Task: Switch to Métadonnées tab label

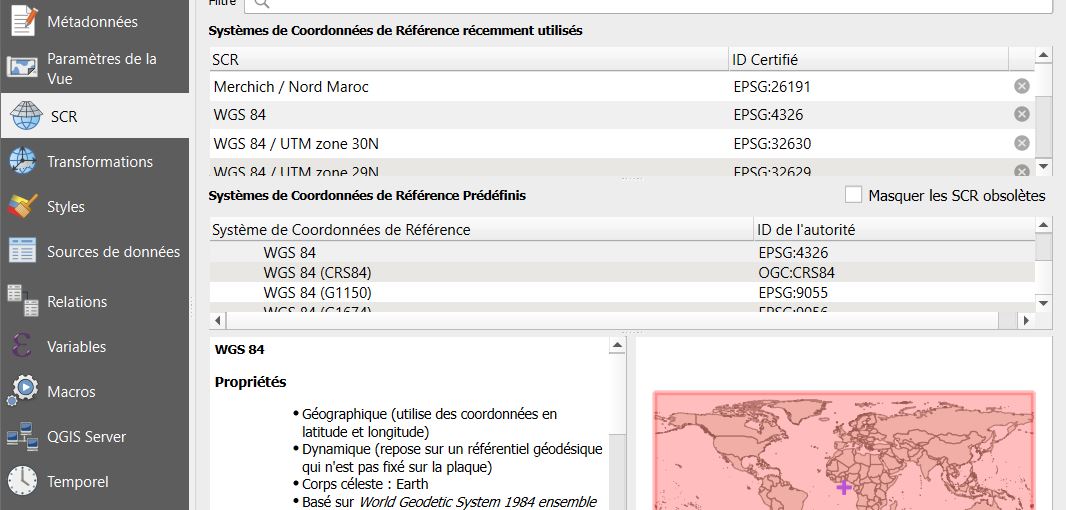Action: 92,22
